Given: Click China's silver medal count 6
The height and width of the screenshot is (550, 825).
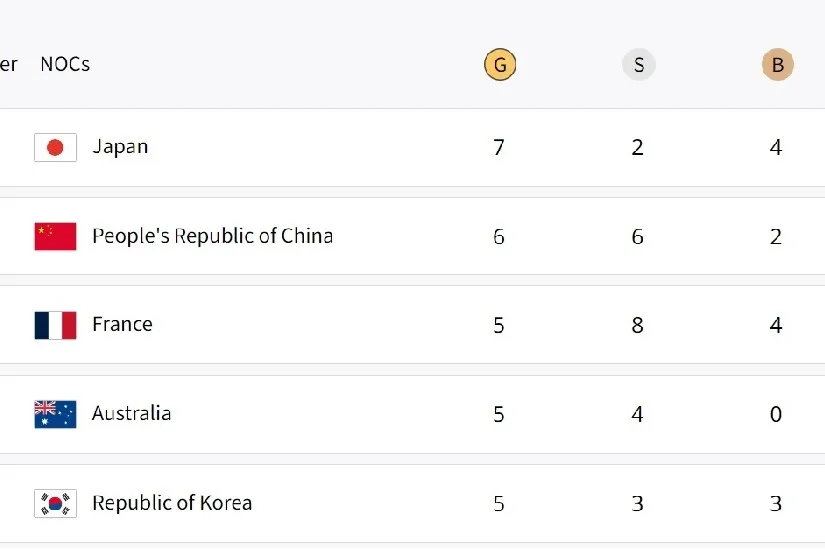Looking at the screenshot, I should tap(637, 236).
